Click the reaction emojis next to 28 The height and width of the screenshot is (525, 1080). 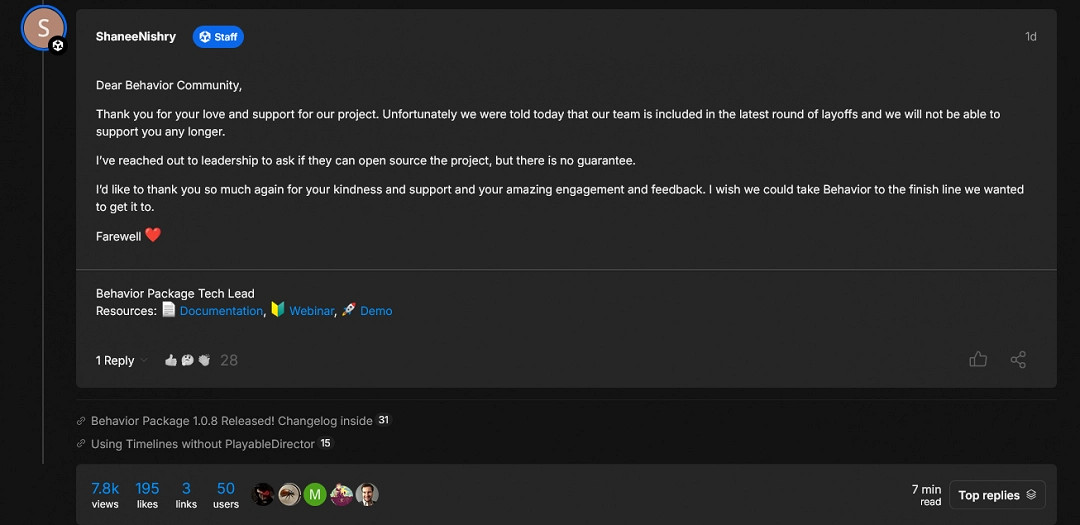point(188,361)
